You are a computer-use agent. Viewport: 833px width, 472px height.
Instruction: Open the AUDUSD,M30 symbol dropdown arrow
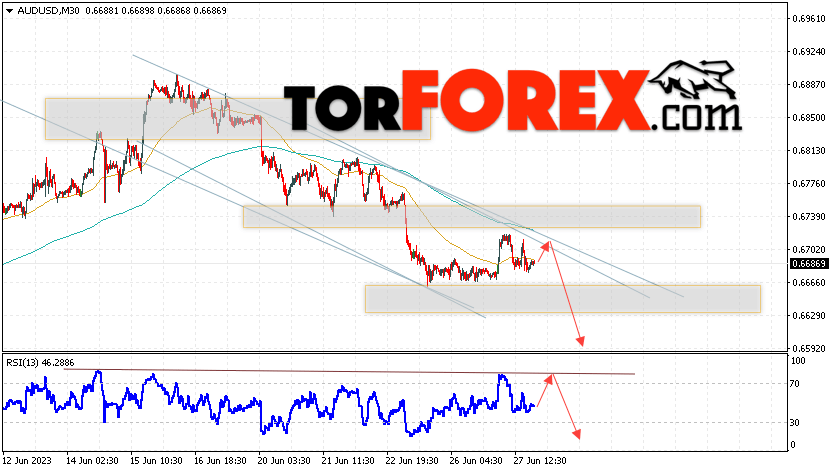pos(9,11)
